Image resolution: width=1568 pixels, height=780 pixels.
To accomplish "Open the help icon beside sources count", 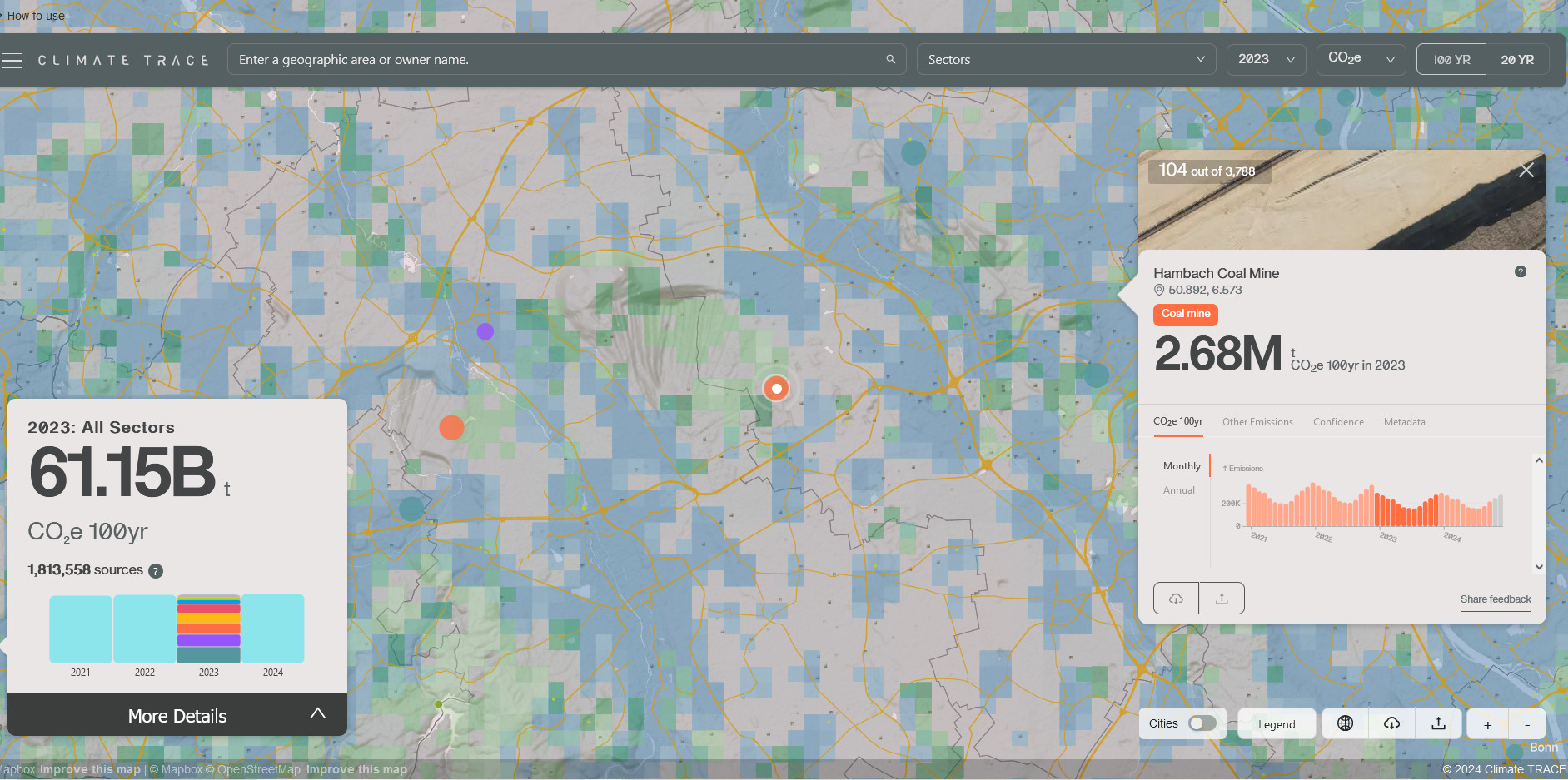I will click(x=156, y=571).
